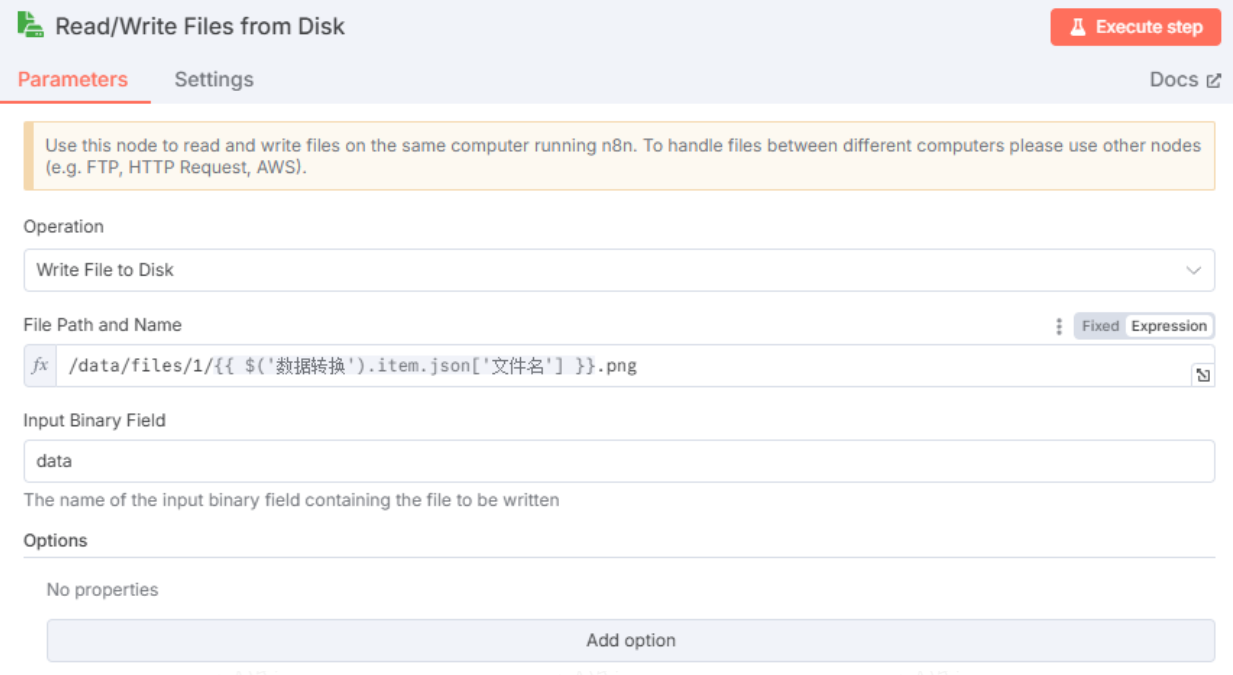The height and width of the screenshot is (675, 1233).
Task: Expand the Options section via Add option
Action: [630, 640]
